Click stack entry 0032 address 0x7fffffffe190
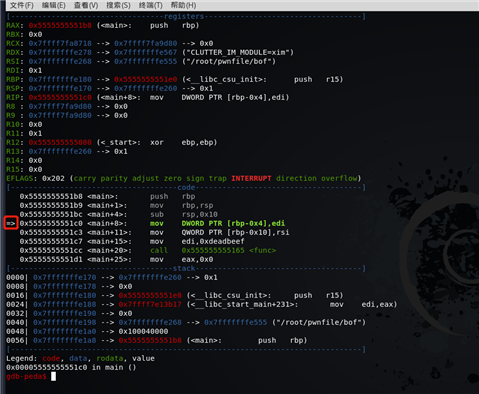Image resolution: width=479 pixels, height=394 pixels. [x=65, y=314]
